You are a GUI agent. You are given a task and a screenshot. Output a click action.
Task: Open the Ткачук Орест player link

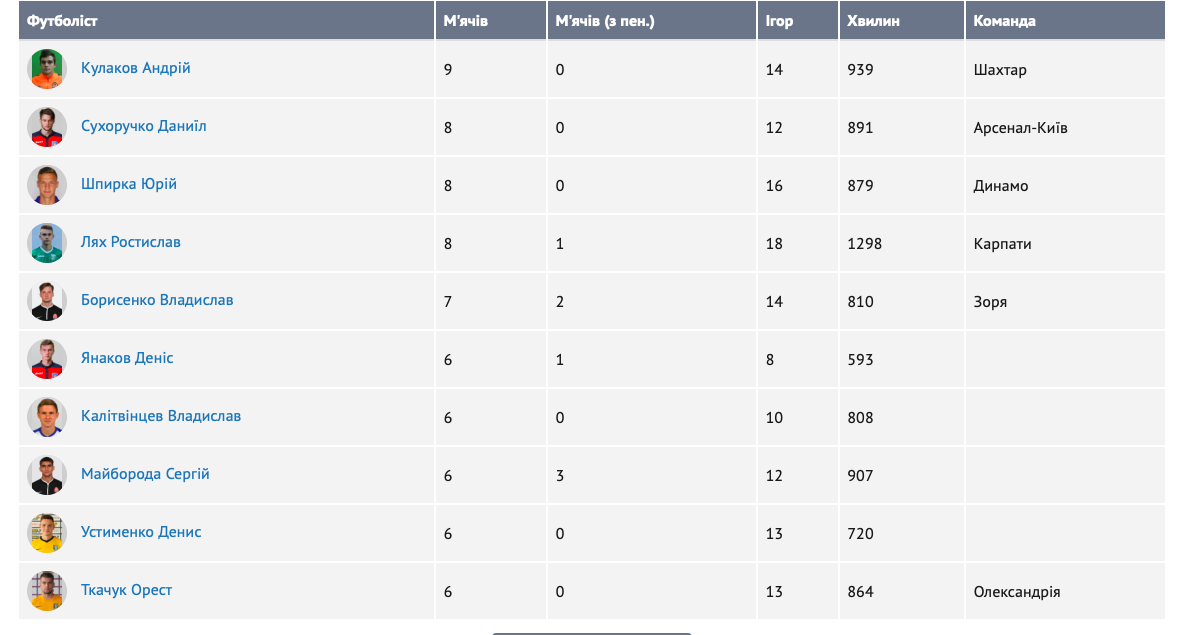tap(126, 590)
